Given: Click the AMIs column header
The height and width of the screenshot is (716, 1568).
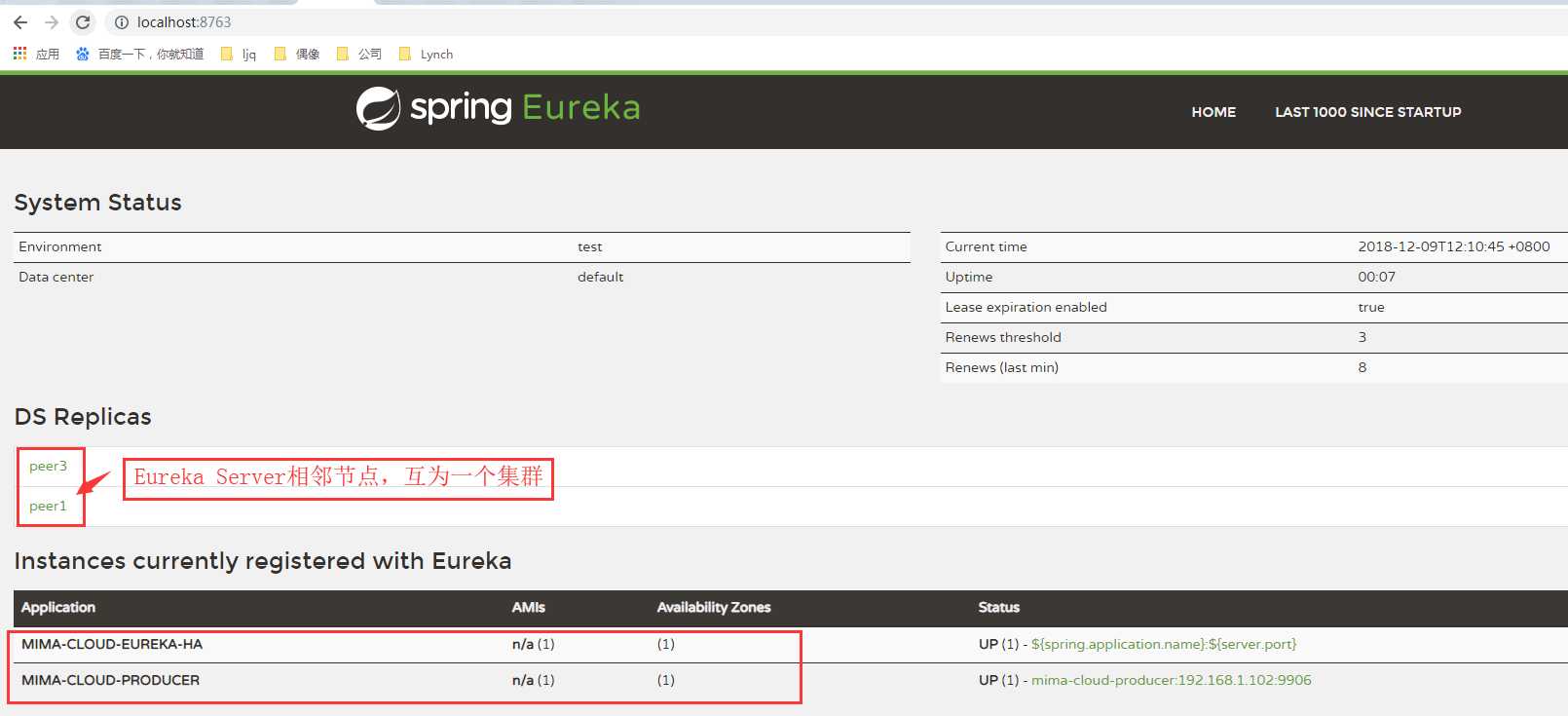Looking at the screenshot, I should [x=529, y=607].
